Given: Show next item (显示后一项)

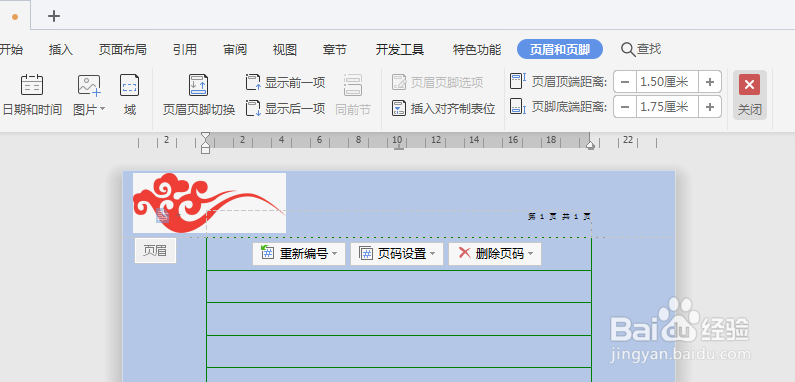Looking at the screenshot, I should (285, 108).
